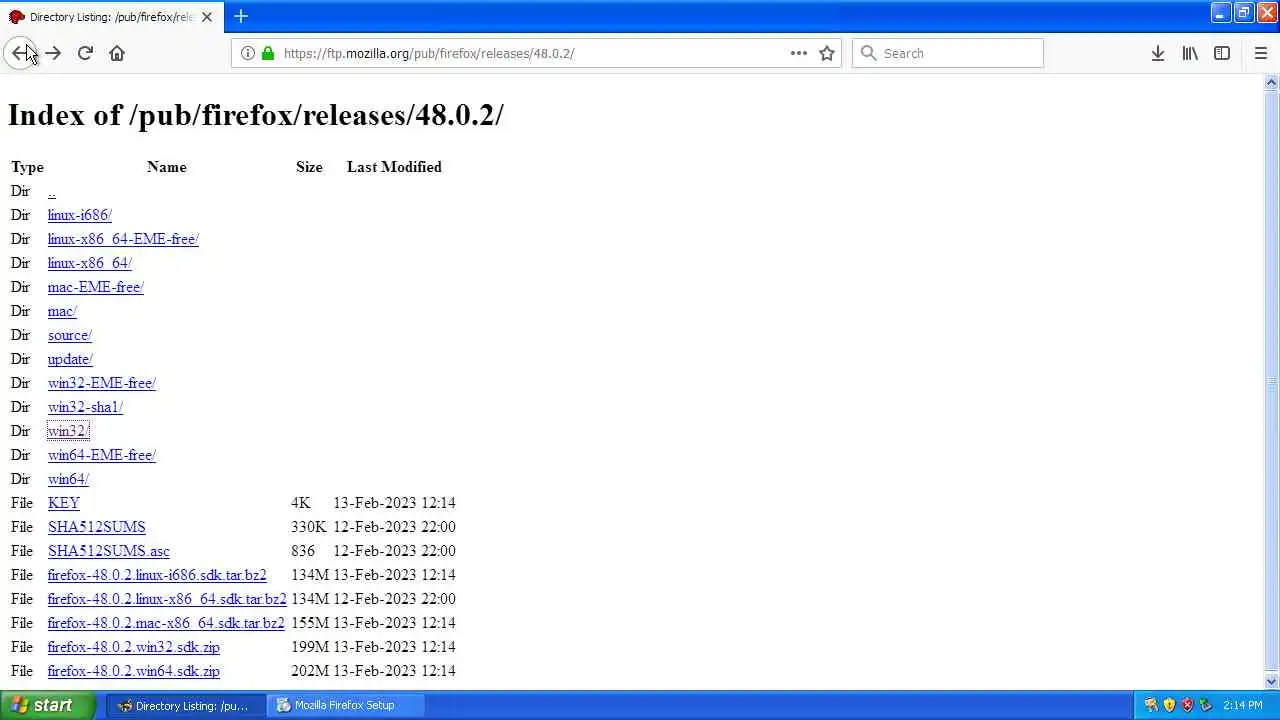Open the source/ directory

69,335
